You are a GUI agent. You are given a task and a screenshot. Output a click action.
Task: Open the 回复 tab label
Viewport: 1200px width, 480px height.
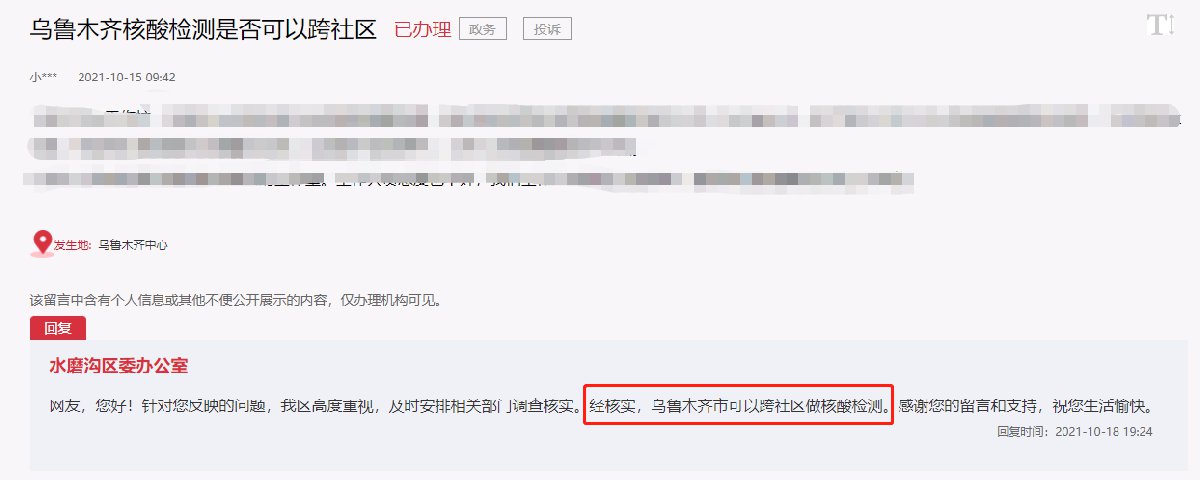[58, 328]
